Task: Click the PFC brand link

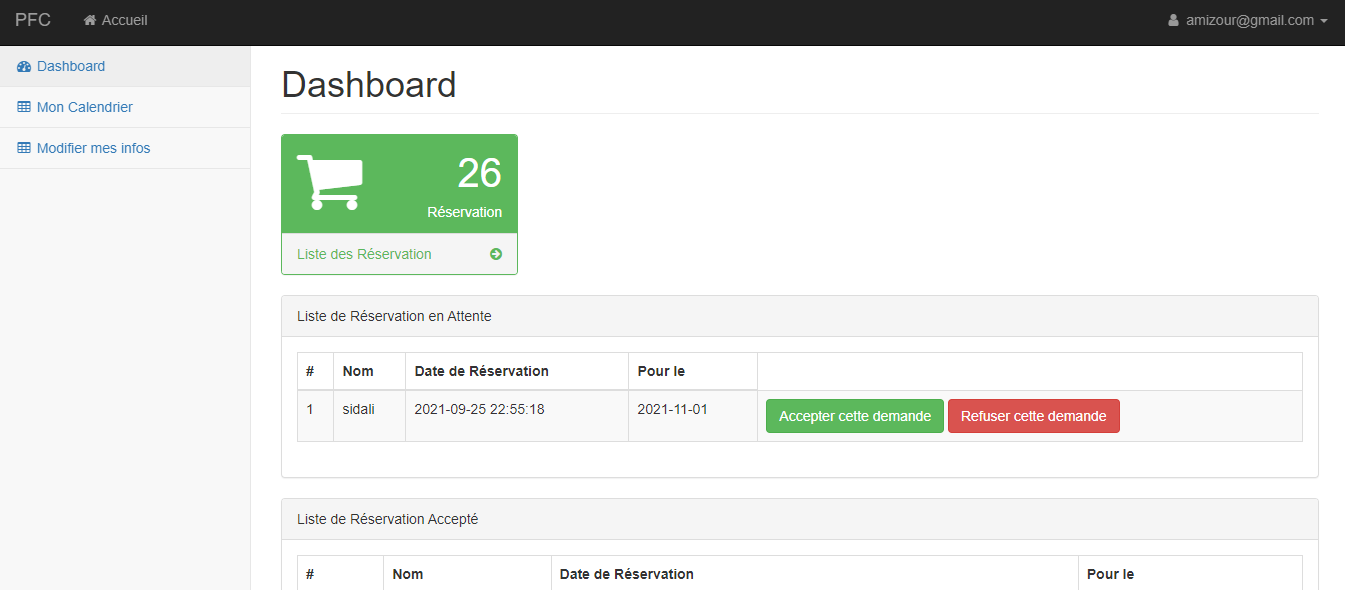Action: tap(33, 20)
